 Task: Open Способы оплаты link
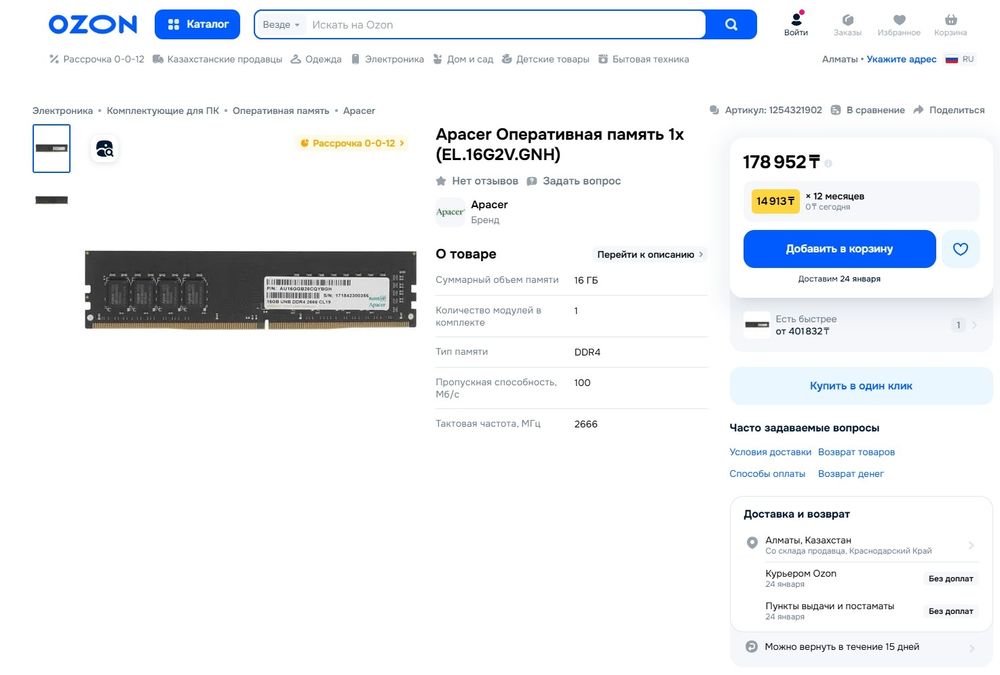(x=767, y=474)
